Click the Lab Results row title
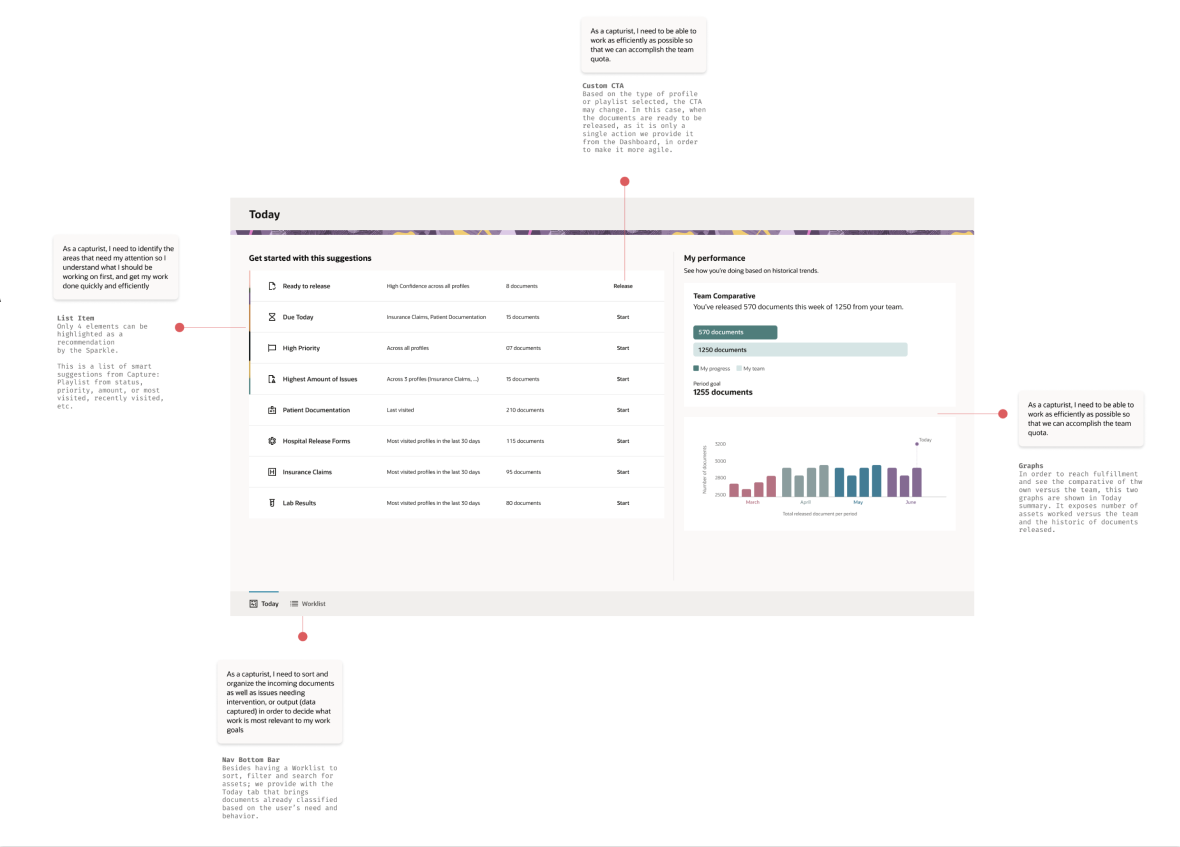Screen dimensions: 1180x847 299,502
